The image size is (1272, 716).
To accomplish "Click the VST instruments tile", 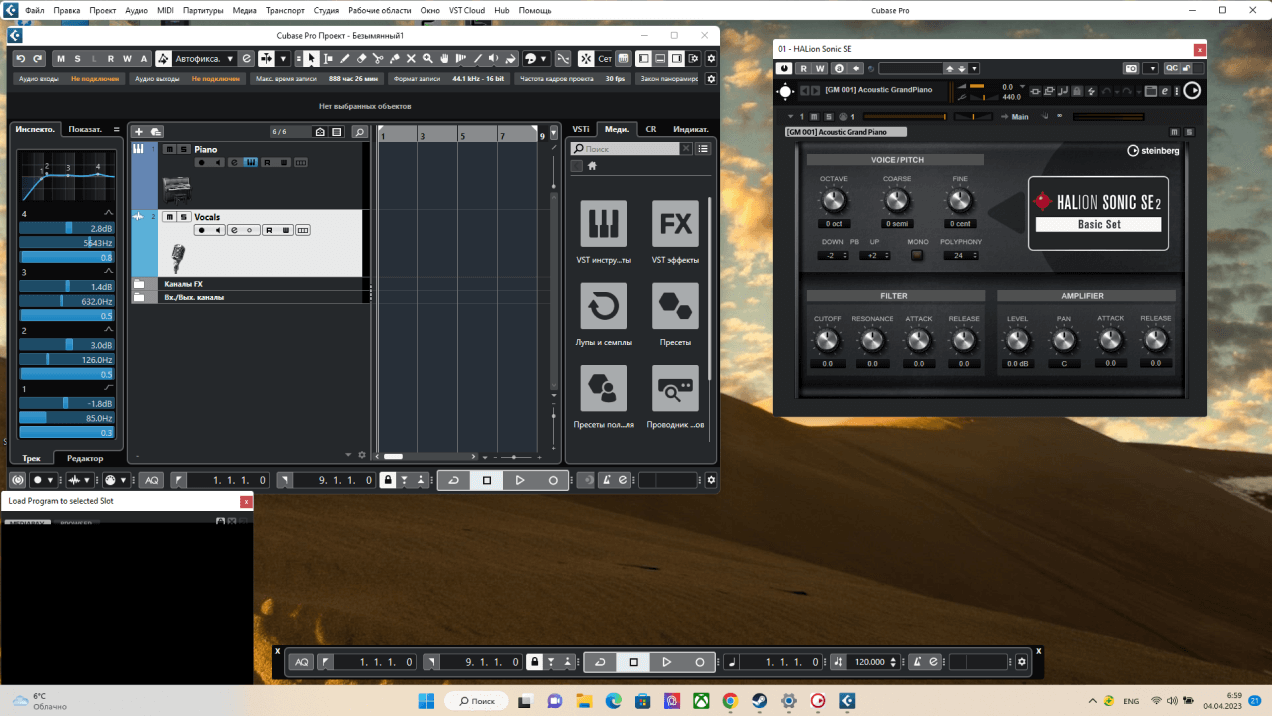I will [x=603, y=232].
